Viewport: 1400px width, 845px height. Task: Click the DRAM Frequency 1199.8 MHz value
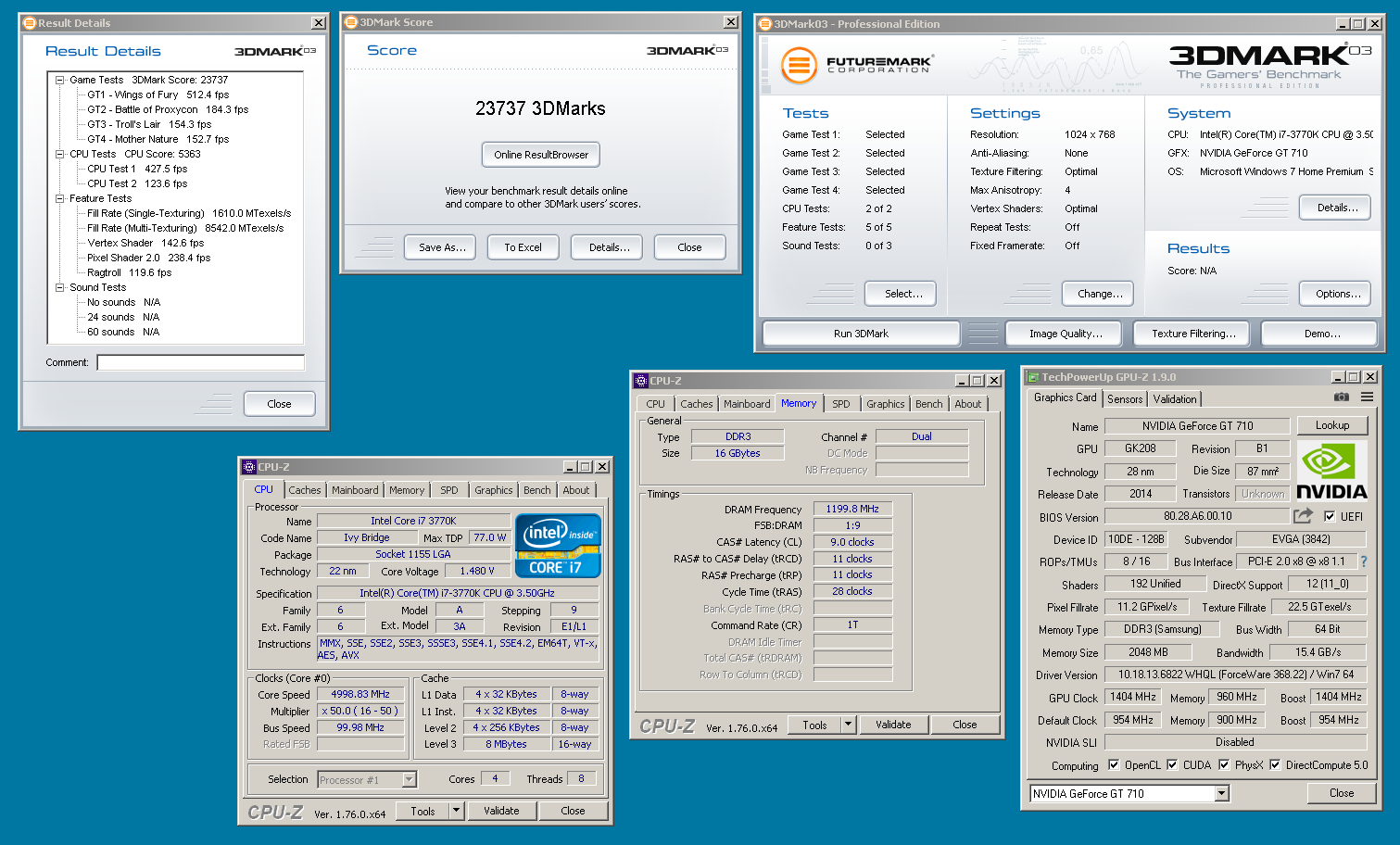point(852,509)
